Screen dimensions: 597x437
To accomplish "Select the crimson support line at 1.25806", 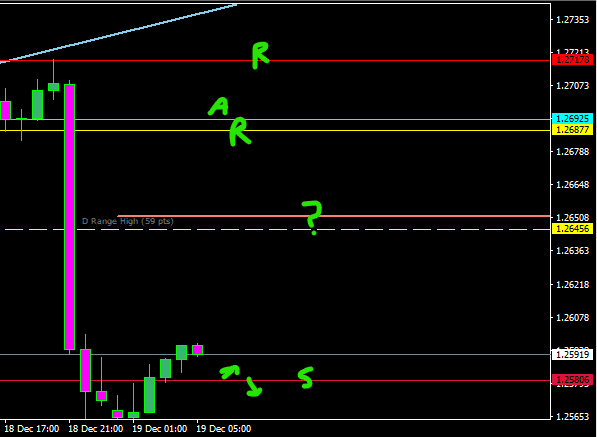I will [275, 380].
